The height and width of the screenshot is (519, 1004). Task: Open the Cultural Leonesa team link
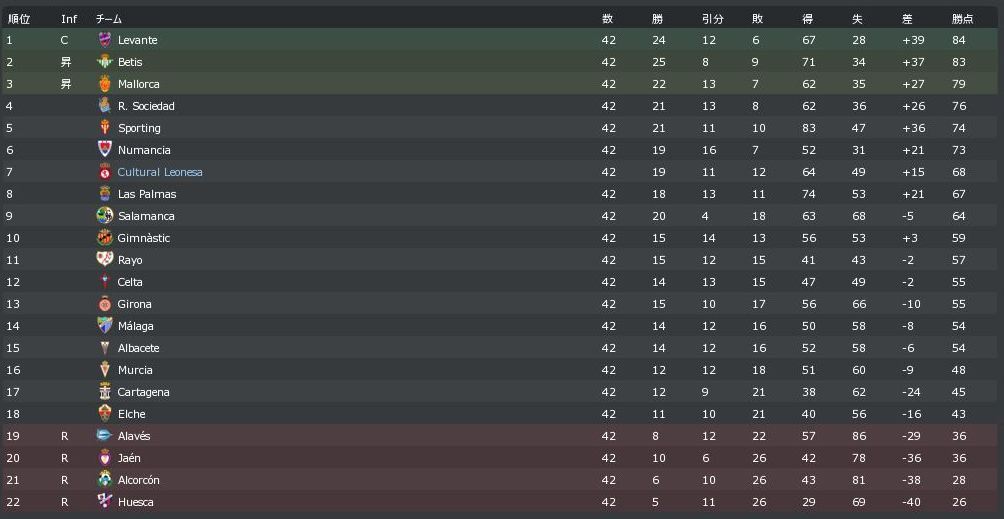(160, 172)
